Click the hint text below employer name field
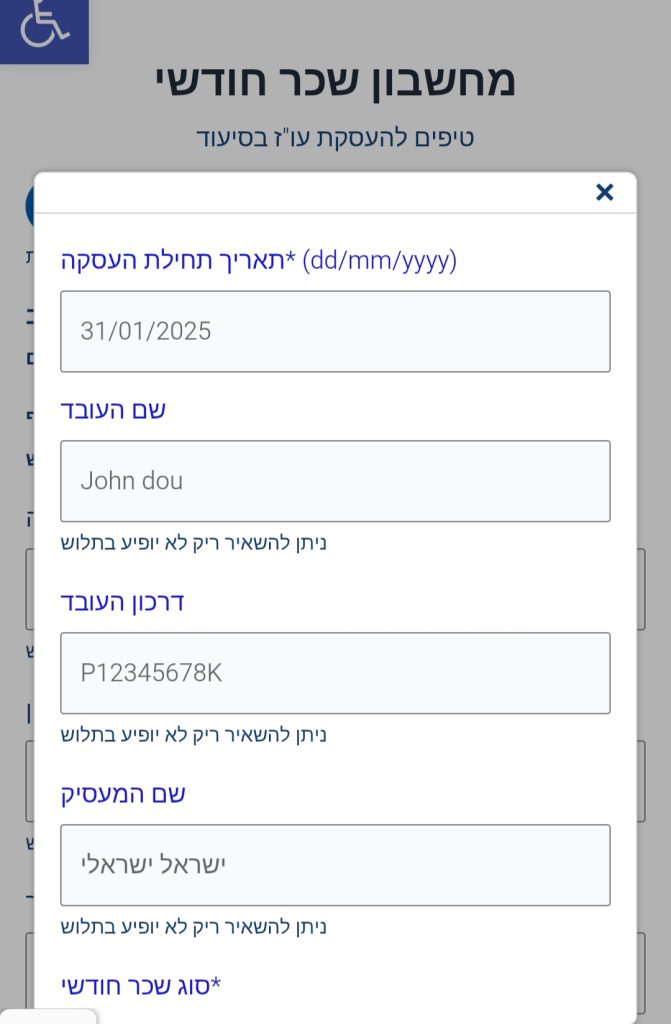 pos(194,927)
